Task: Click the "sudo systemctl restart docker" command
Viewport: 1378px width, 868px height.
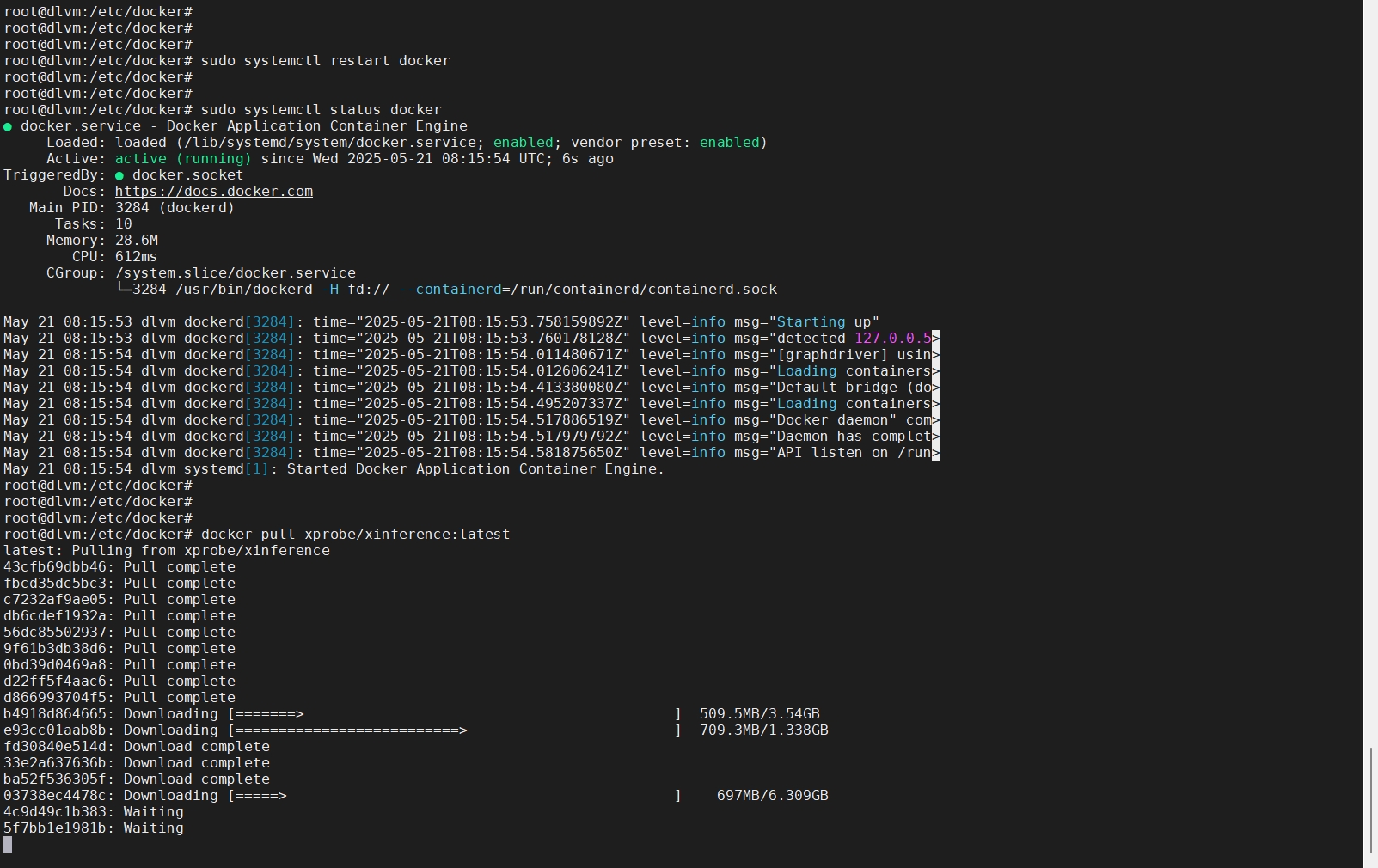Action: click(x=325, y=61)
